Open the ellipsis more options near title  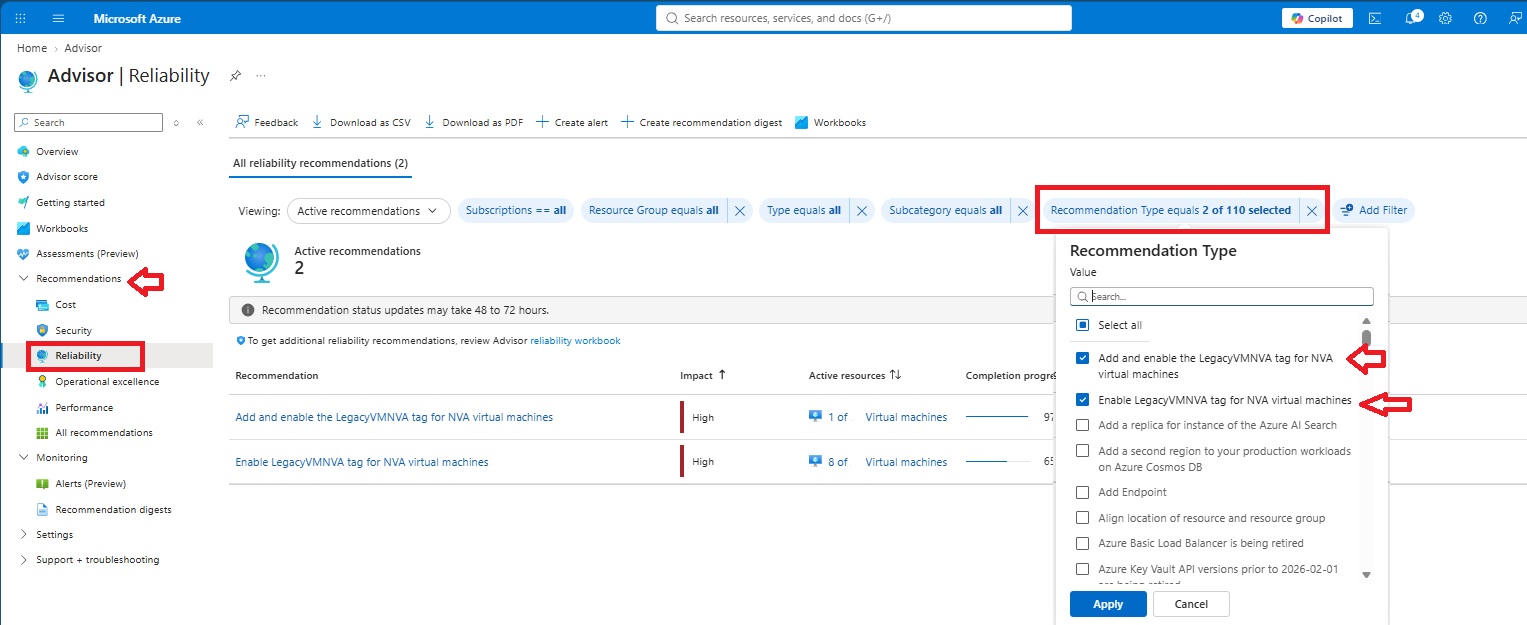[x=261, y=76]
